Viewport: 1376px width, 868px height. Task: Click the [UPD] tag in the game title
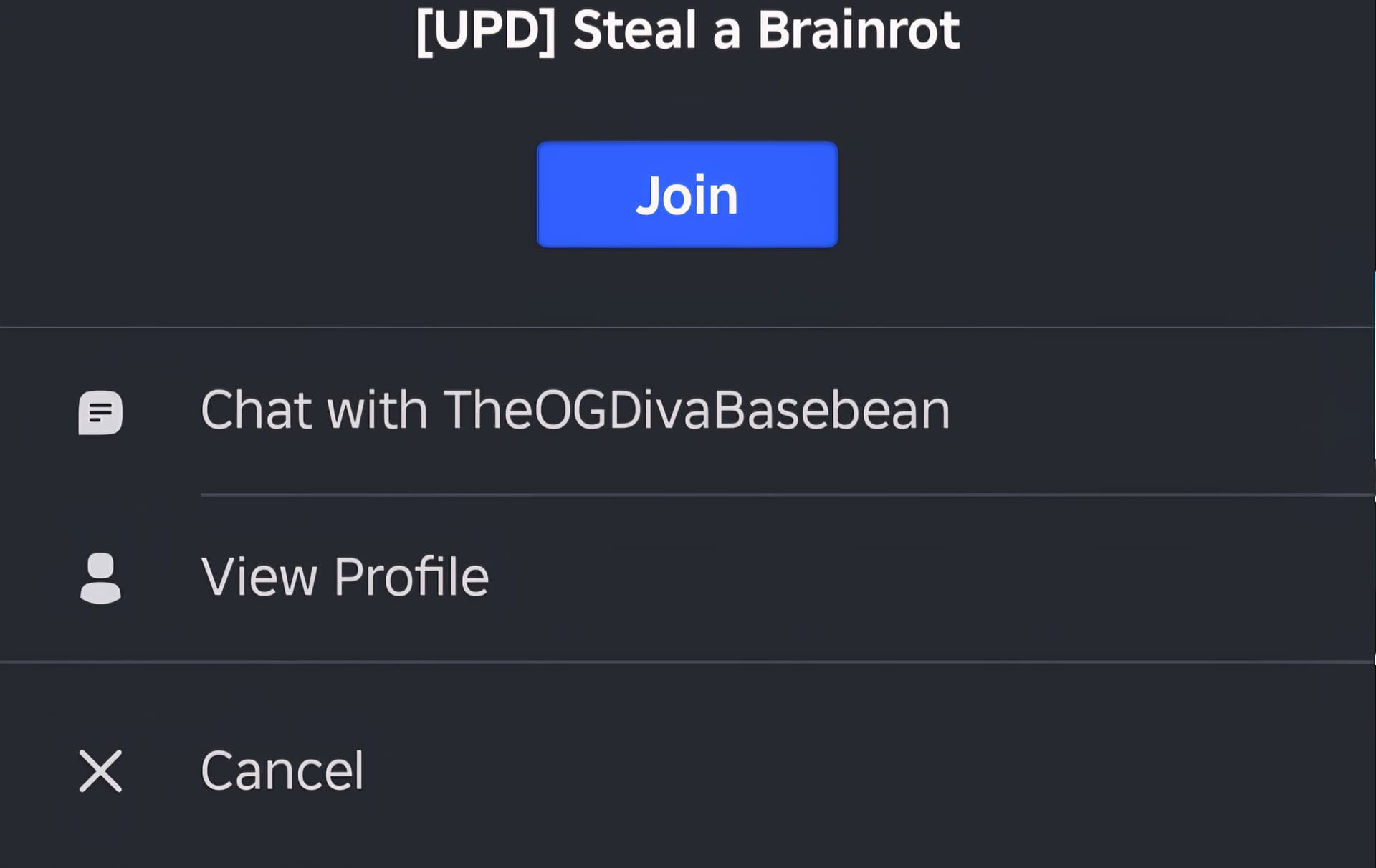click(486, 32)
